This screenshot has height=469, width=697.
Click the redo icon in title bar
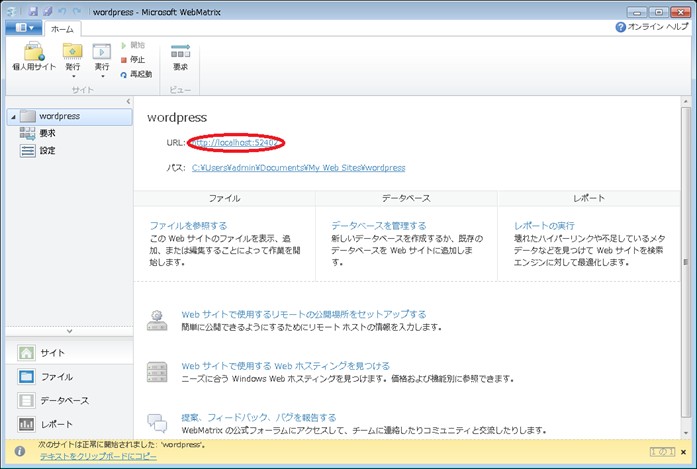coord(77,12)
